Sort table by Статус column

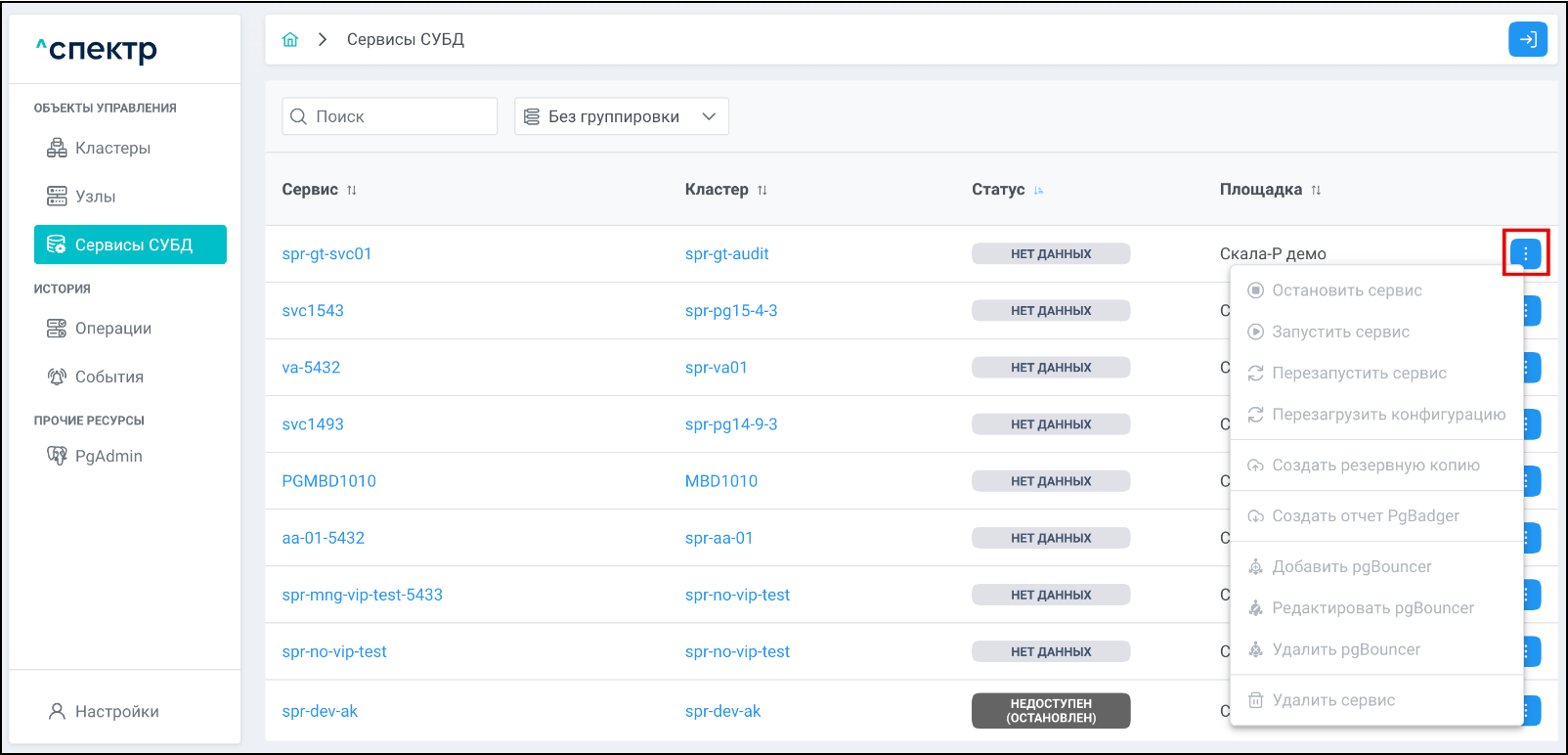tap(1038, 190)
